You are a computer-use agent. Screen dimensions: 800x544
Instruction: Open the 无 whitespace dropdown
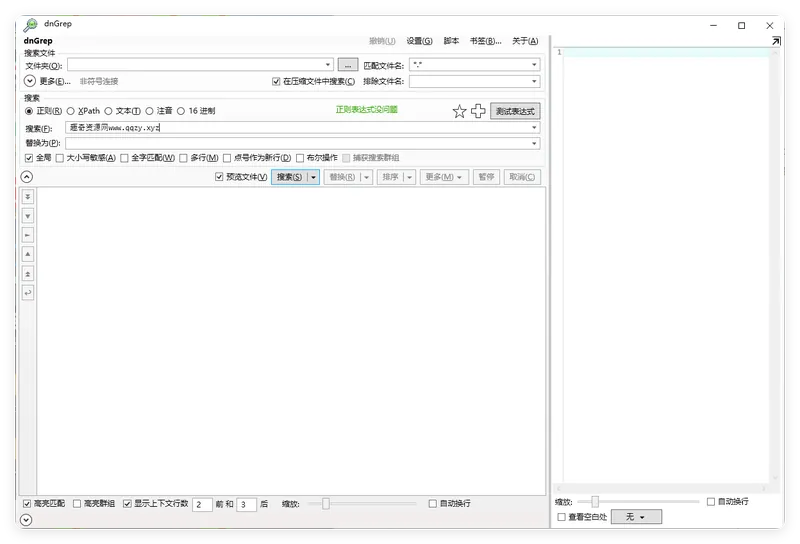tap(636, 517)
